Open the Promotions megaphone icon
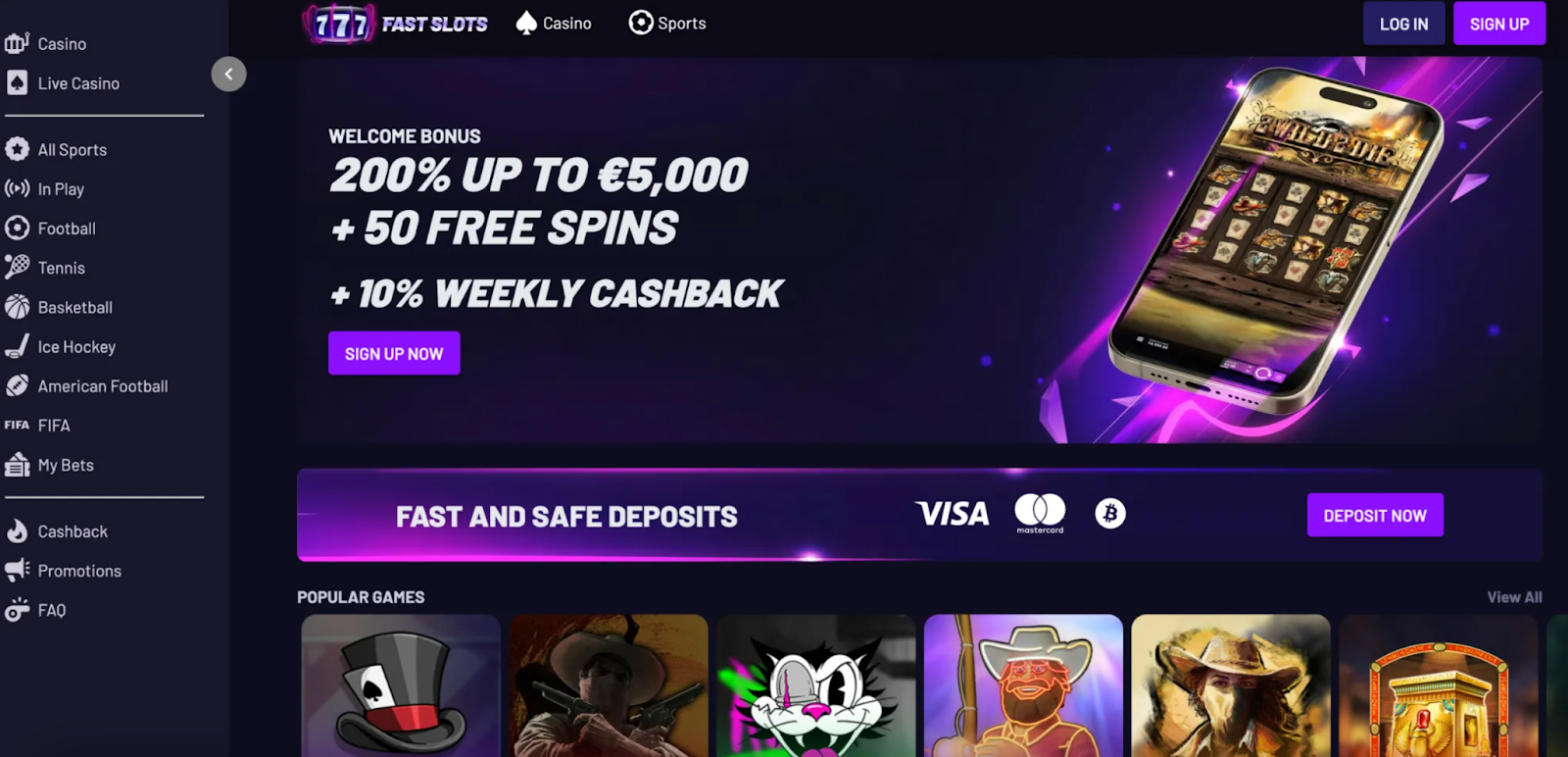Screen dimensions: 1568x757 17,570
